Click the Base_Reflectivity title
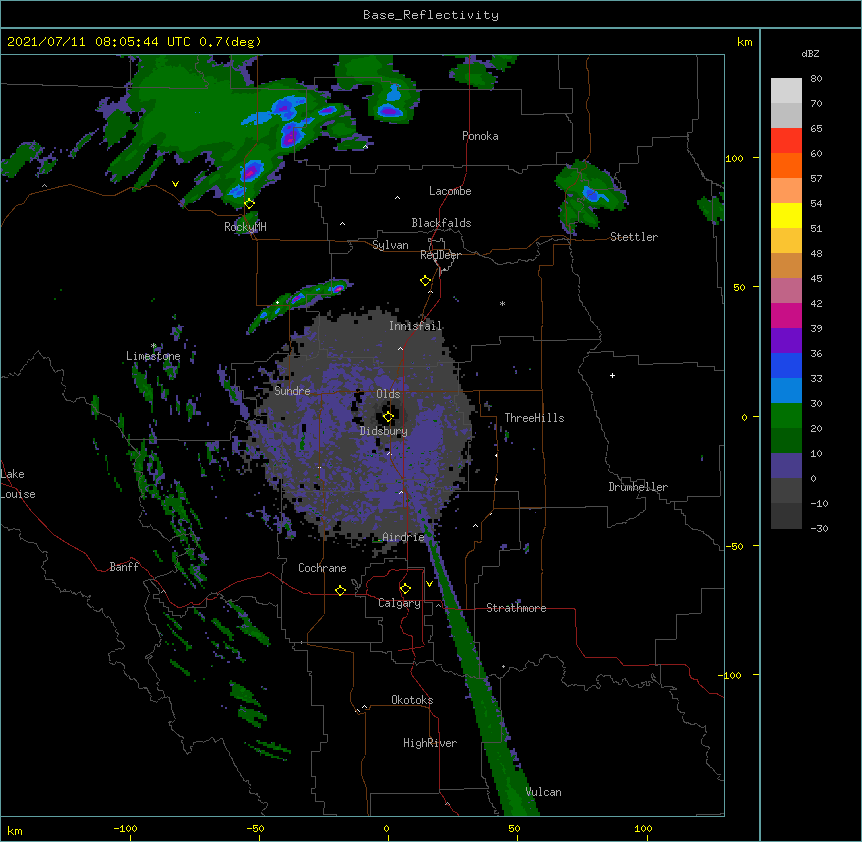The image size is (862, 842). click(x=431, y=15)
